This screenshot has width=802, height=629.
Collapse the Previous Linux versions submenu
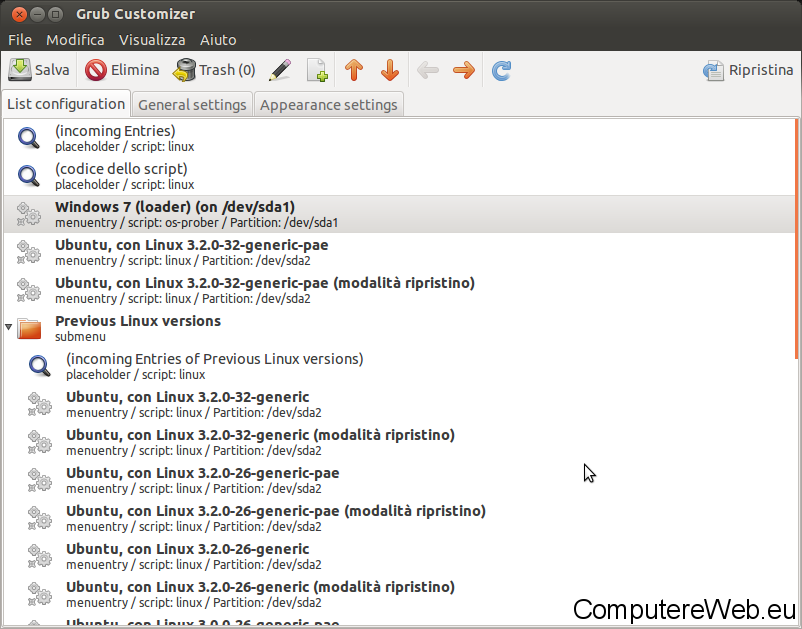(x=9, y=326)
